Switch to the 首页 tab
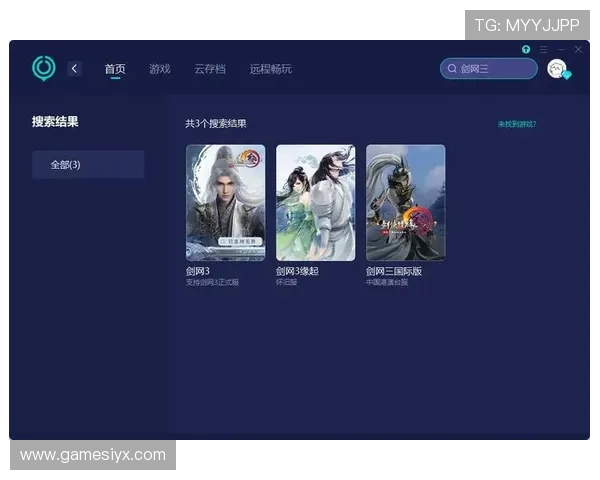Screen dimensions: 600x480 115,69
